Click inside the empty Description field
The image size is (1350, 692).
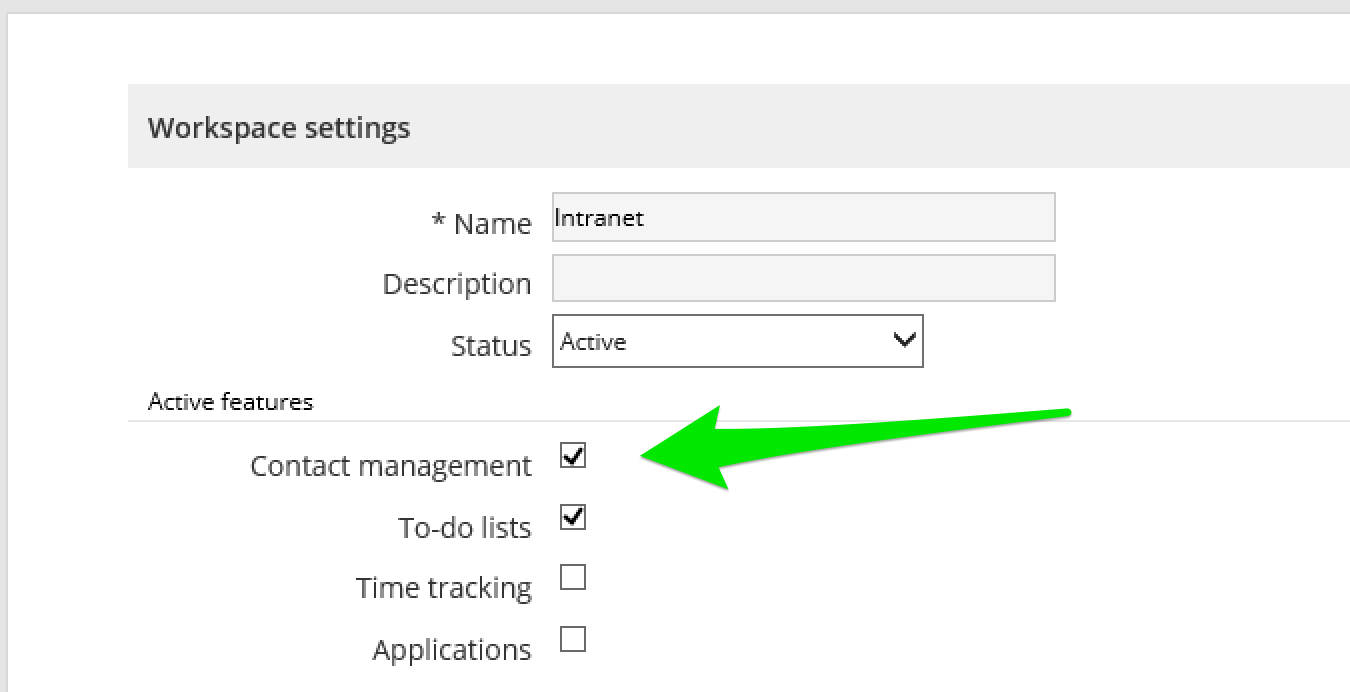point(800,278)
